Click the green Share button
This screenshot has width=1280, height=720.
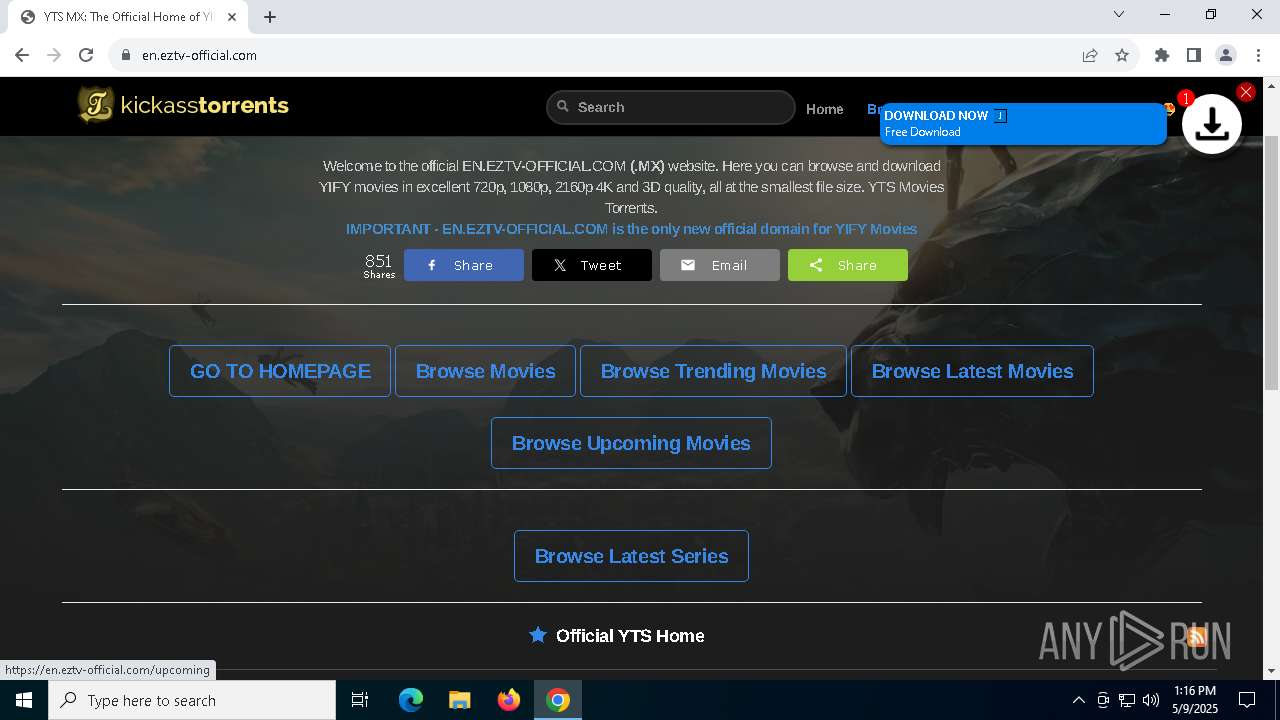pyautogui.click(x=848, y=265)
